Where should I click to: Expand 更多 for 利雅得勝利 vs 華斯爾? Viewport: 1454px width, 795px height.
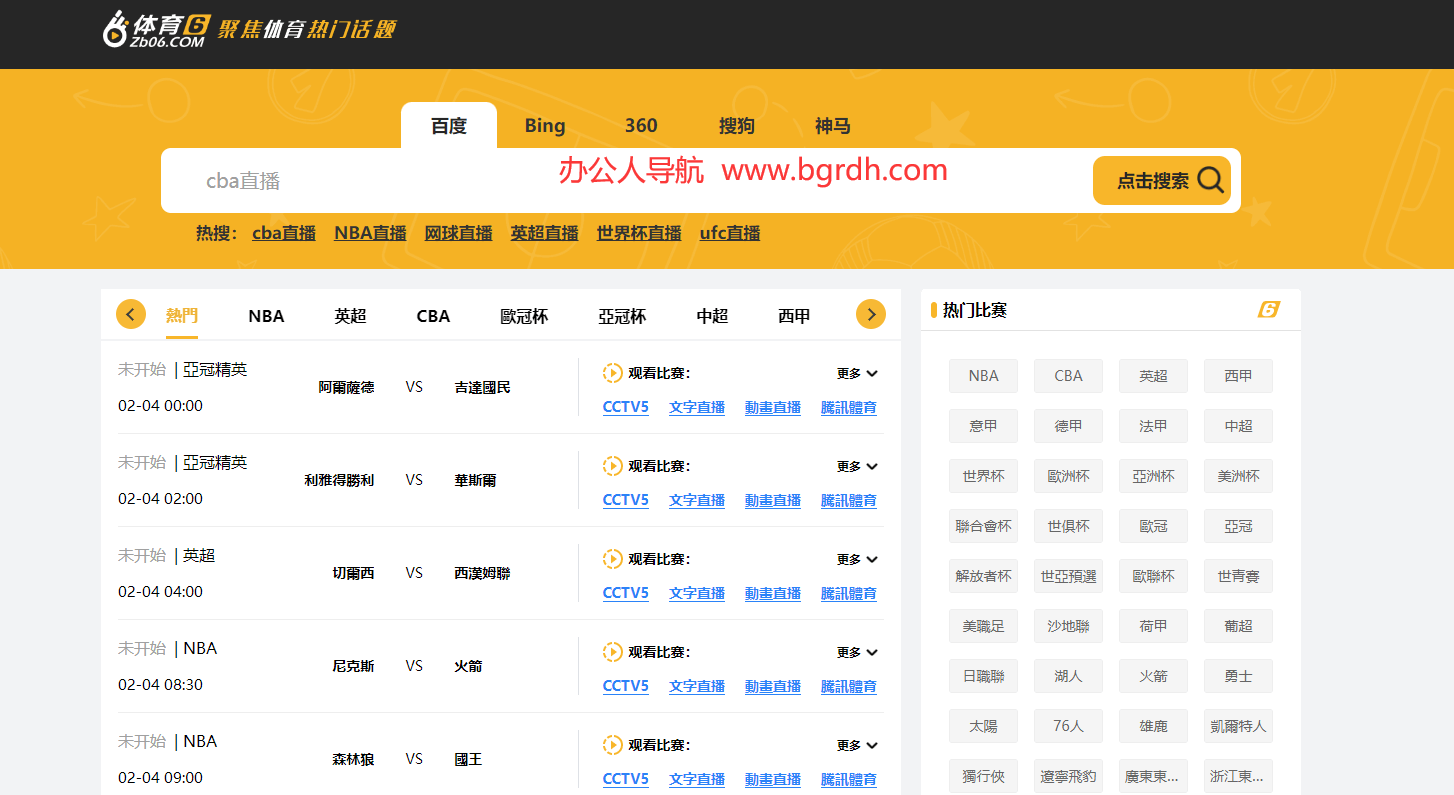857,466
